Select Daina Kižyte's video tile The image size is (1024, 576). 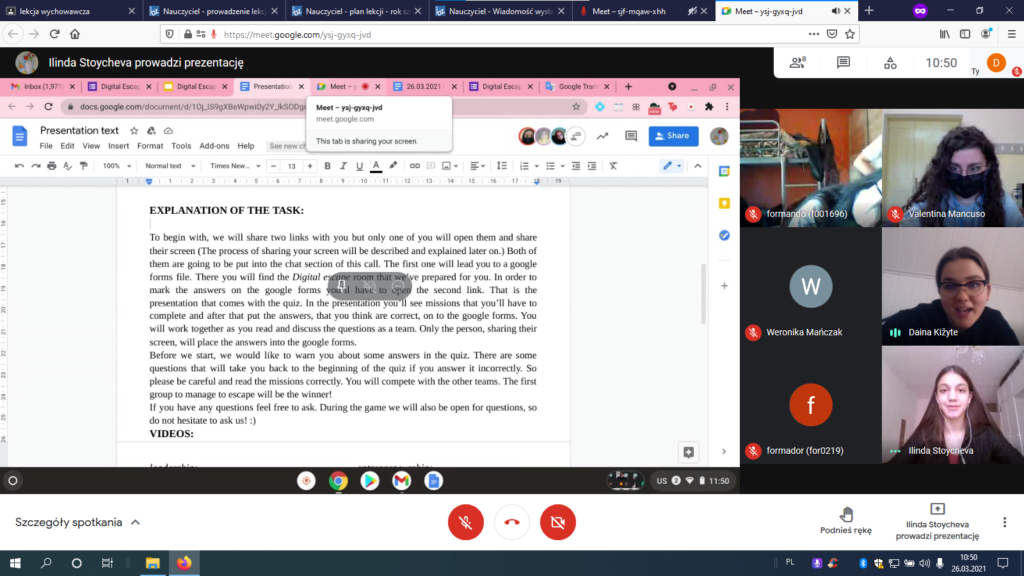pos(952,286)
